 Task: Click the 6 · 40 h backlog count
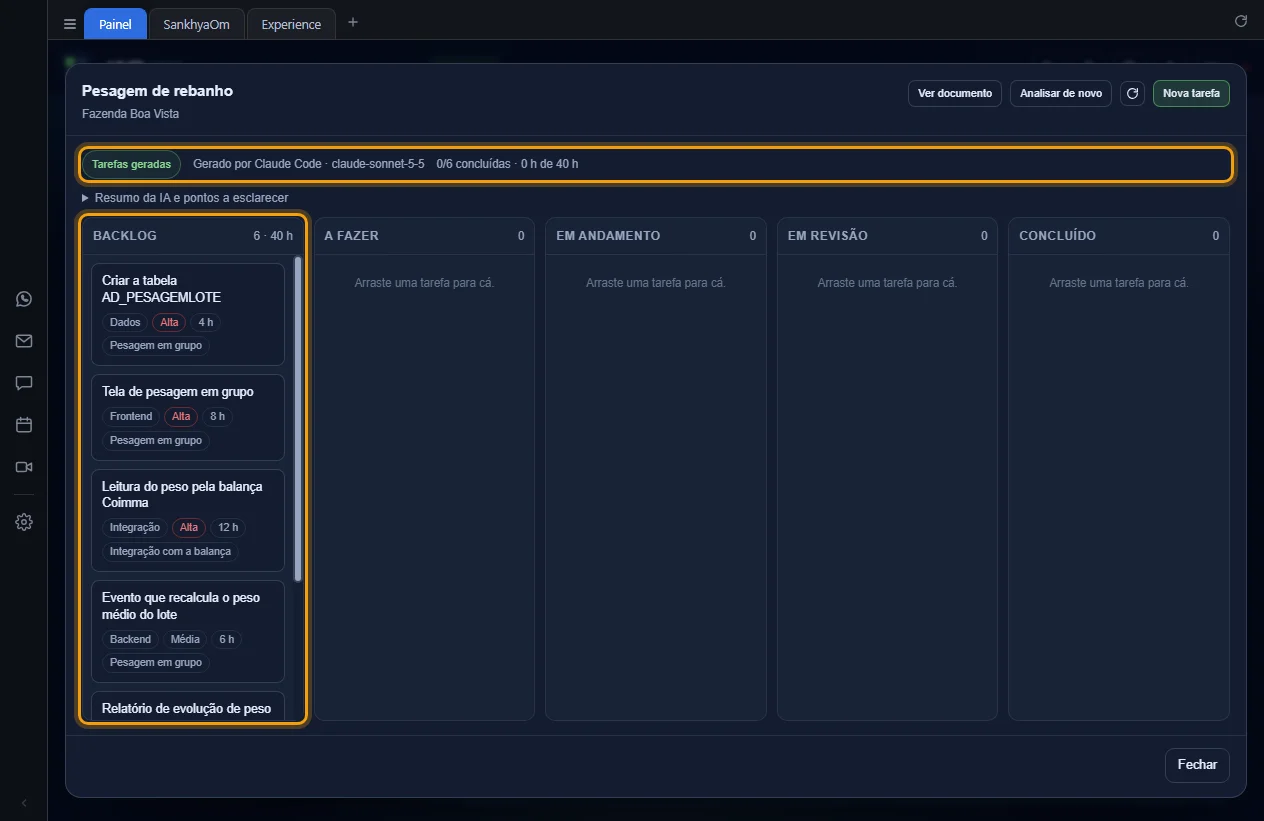273,236
